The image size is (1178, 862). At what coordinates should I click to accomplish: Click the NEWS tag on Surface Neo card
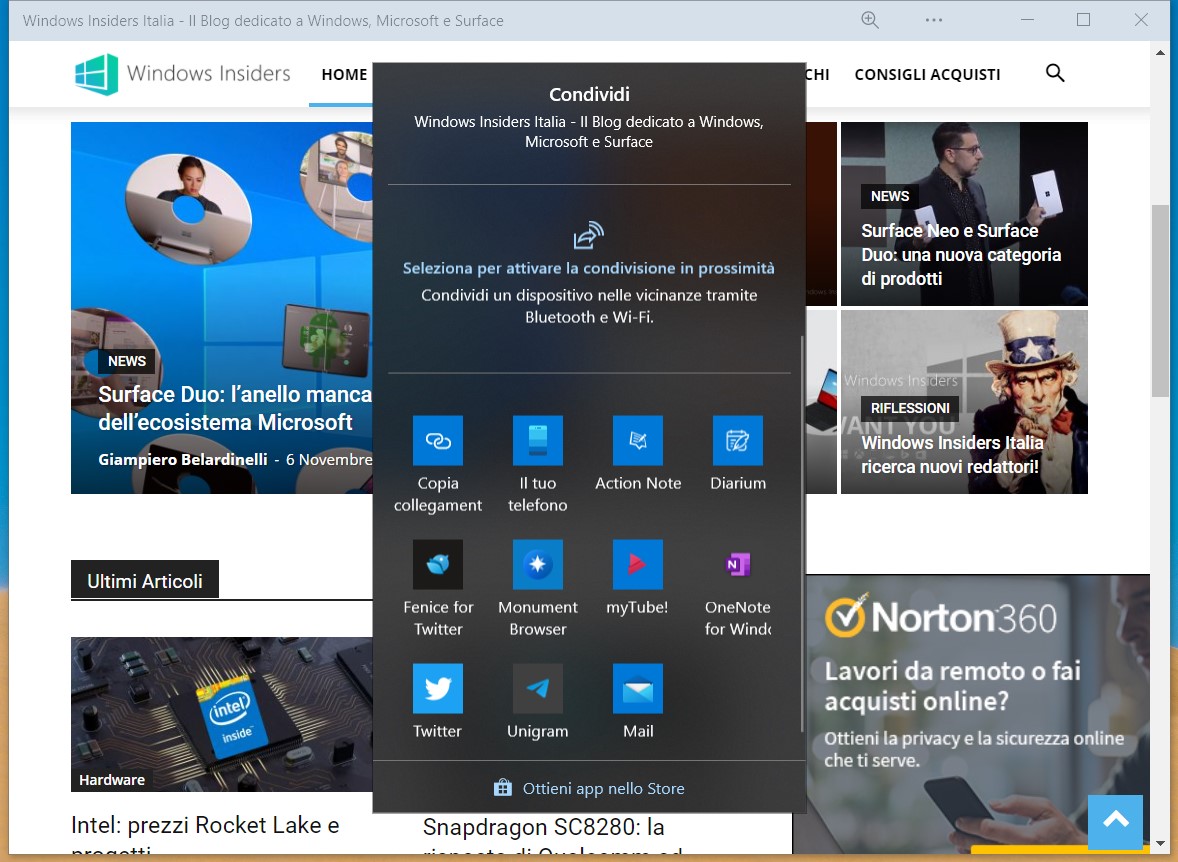(890, 196)
